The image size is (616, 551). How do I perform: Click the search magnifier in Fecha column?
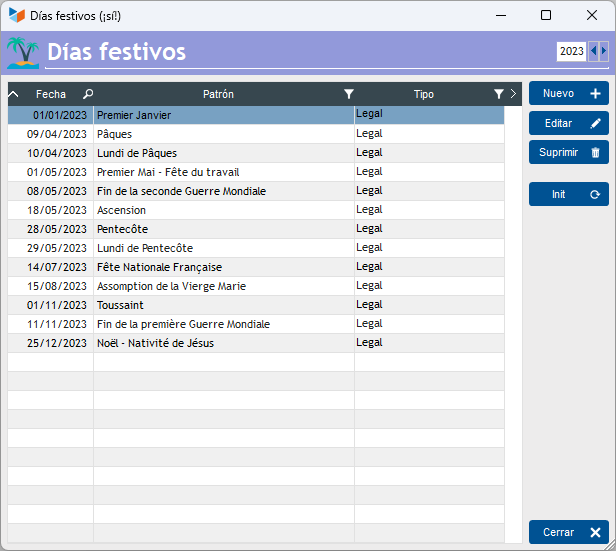(88, 94)
